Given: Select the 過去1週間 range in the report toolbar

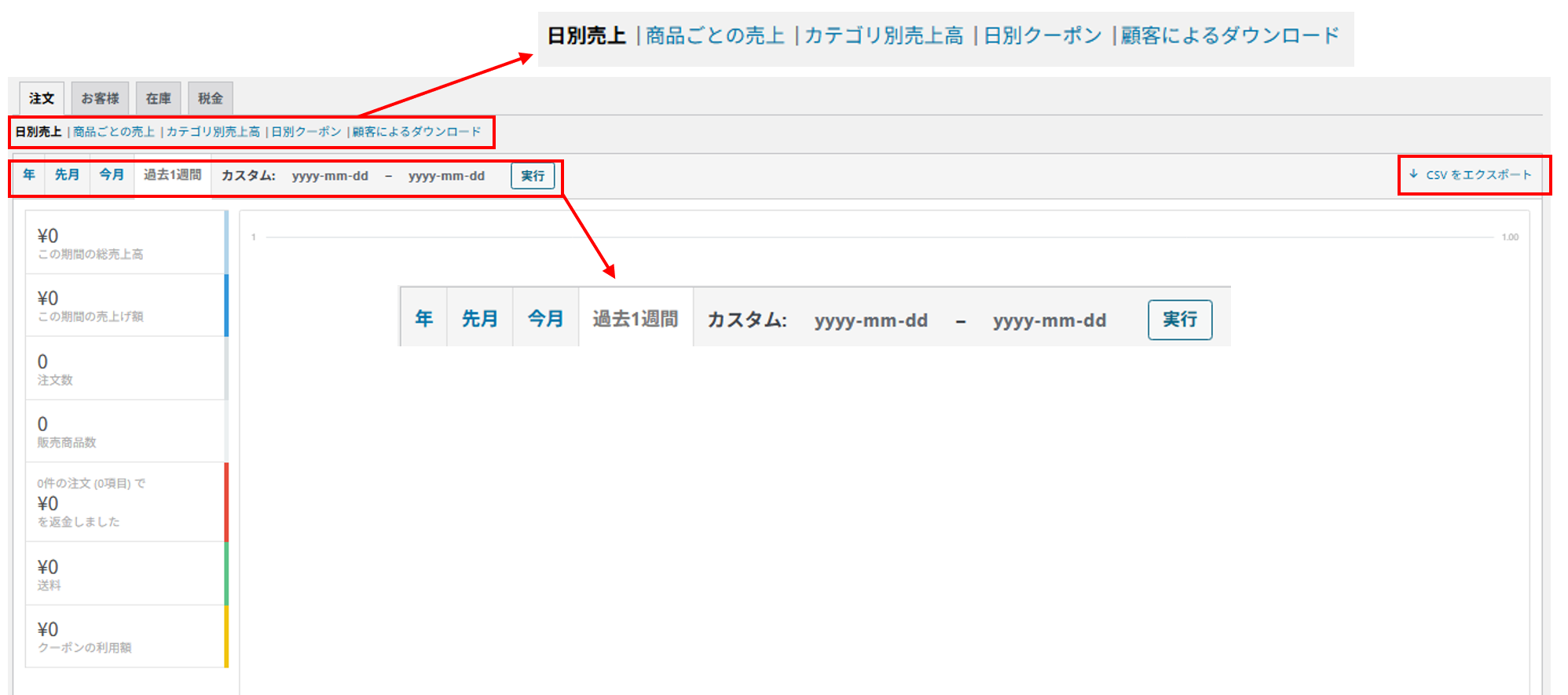Looking at the screenshot, I should [x=172, y=174].
